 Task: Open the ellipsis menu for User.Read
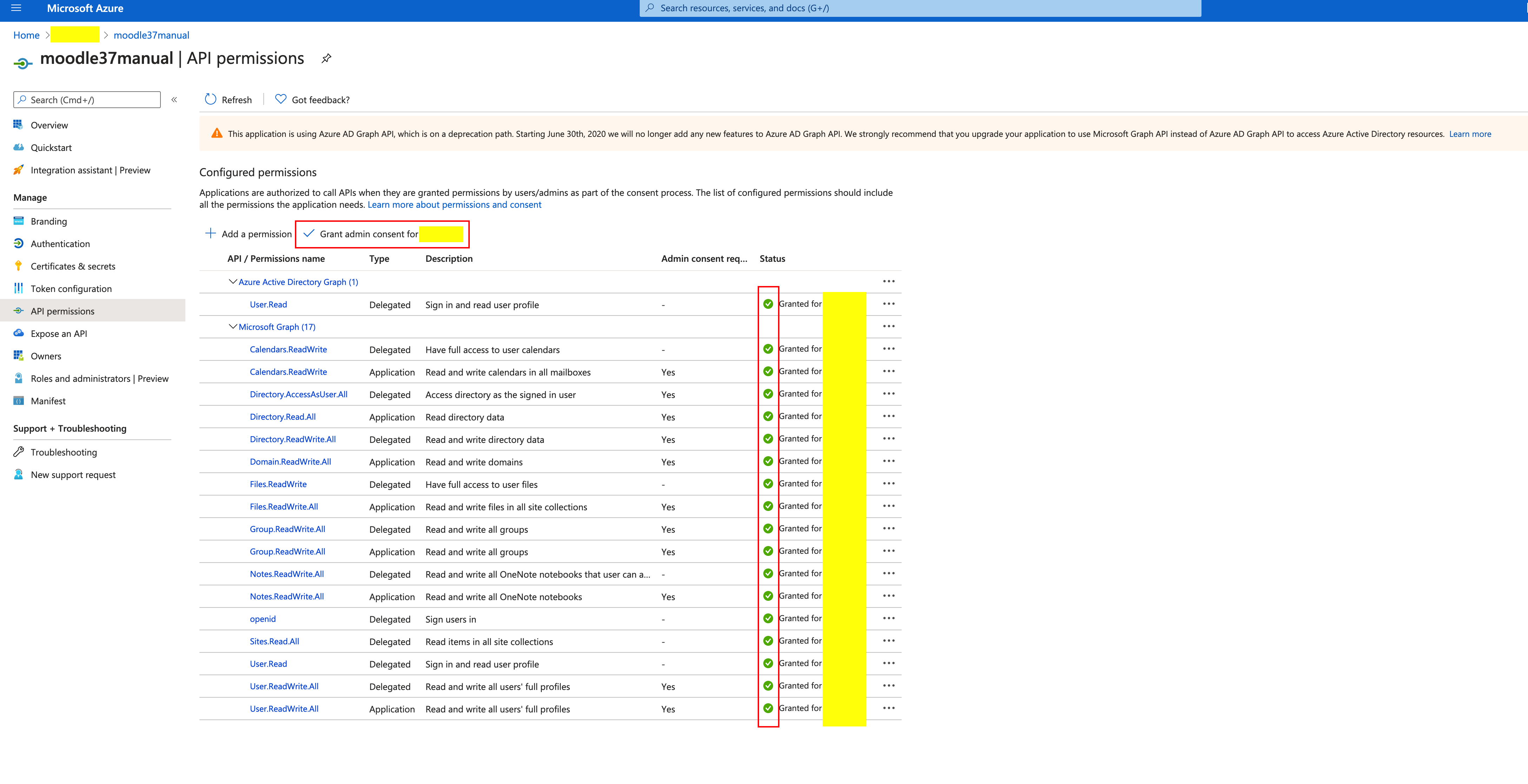tap(889, 304)
